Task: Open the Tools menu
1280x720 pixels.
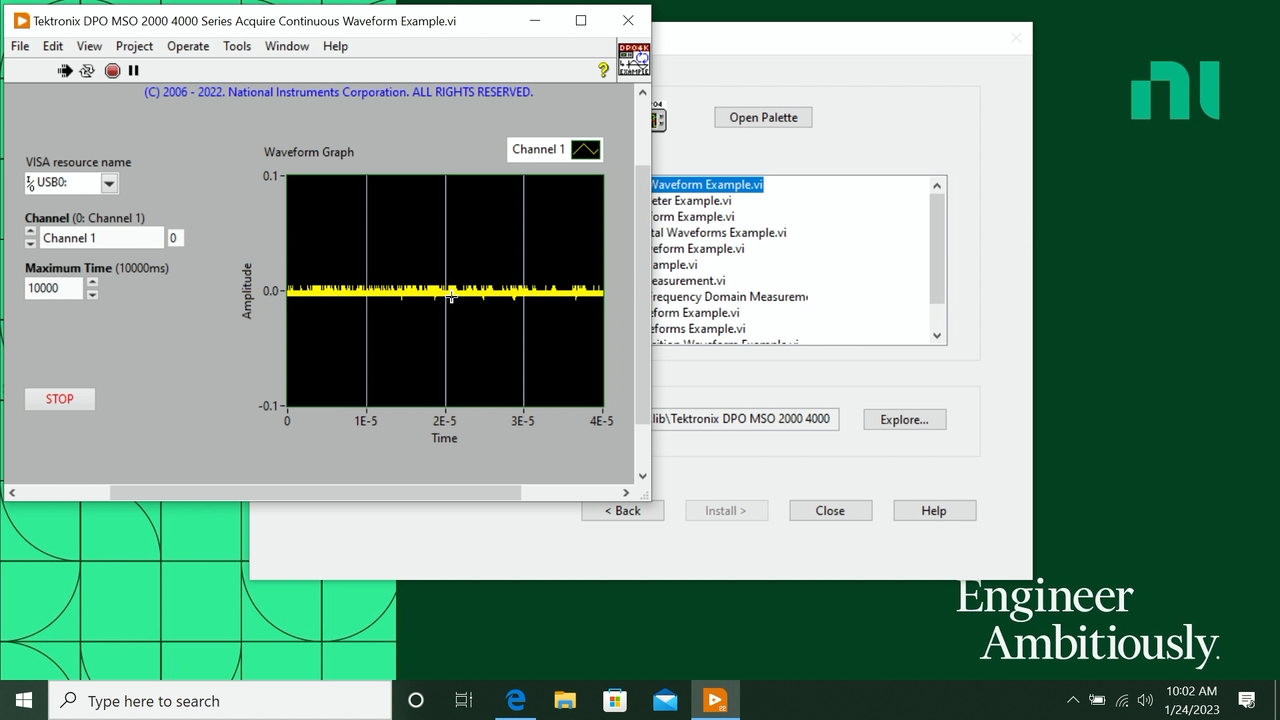Action: coord(237,46)
